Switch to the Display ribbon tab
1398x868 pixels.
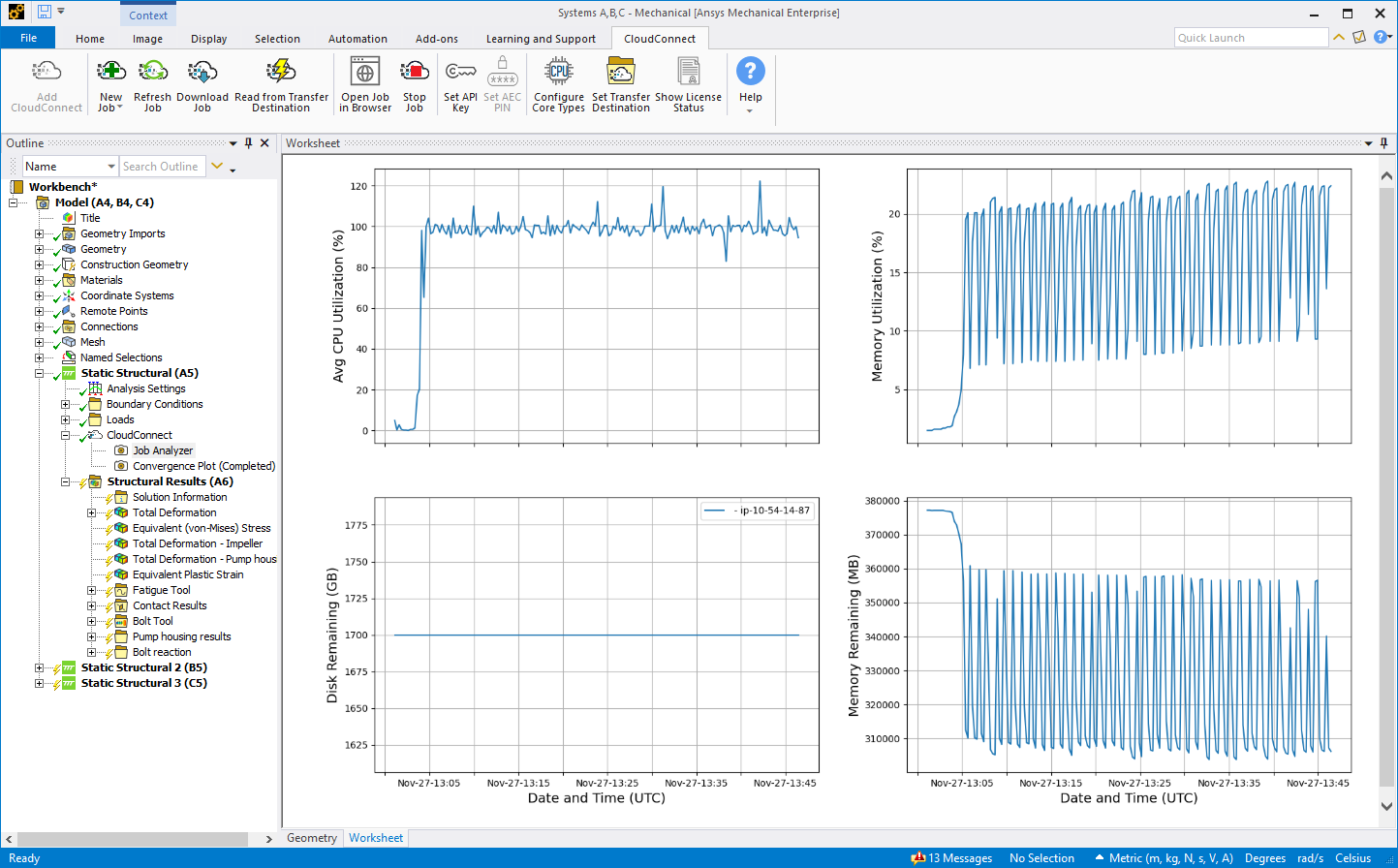208,39
